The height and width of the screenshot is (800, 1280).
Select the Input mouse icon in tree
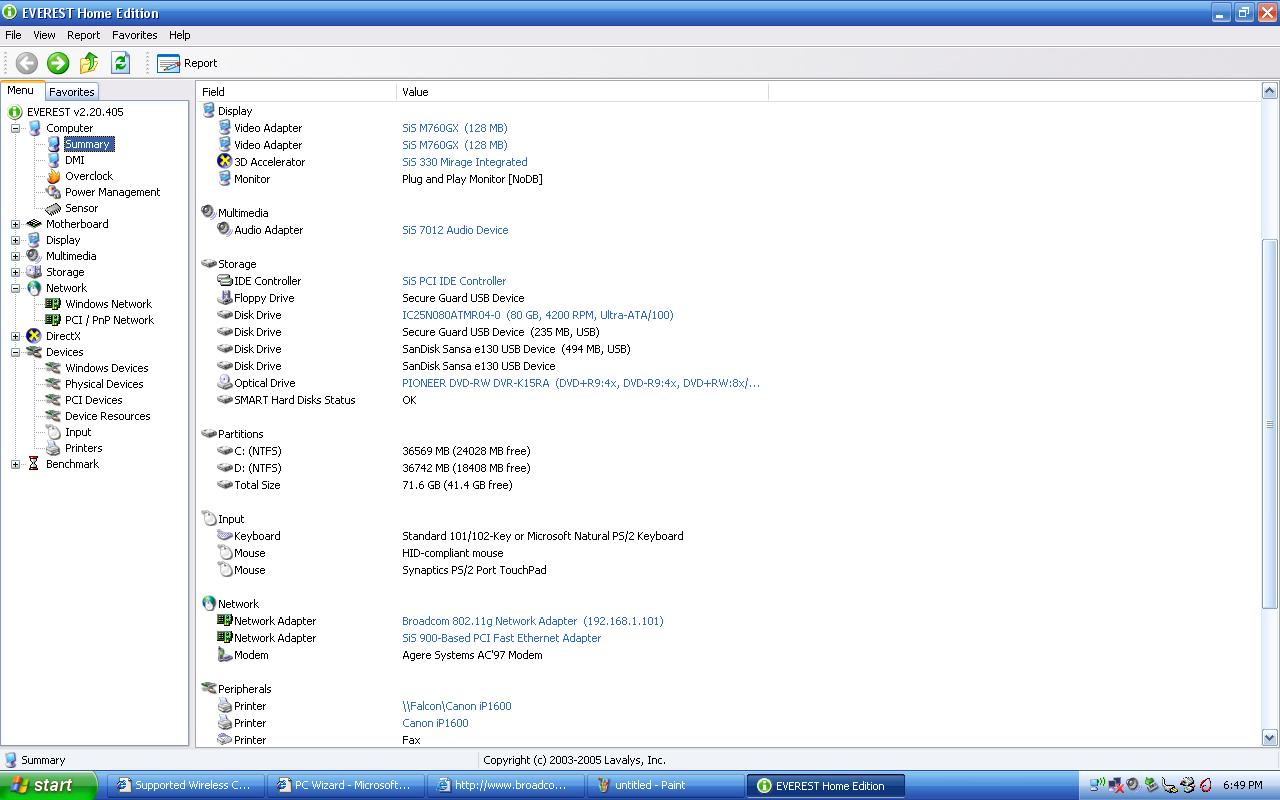click(x=53, y=432)
